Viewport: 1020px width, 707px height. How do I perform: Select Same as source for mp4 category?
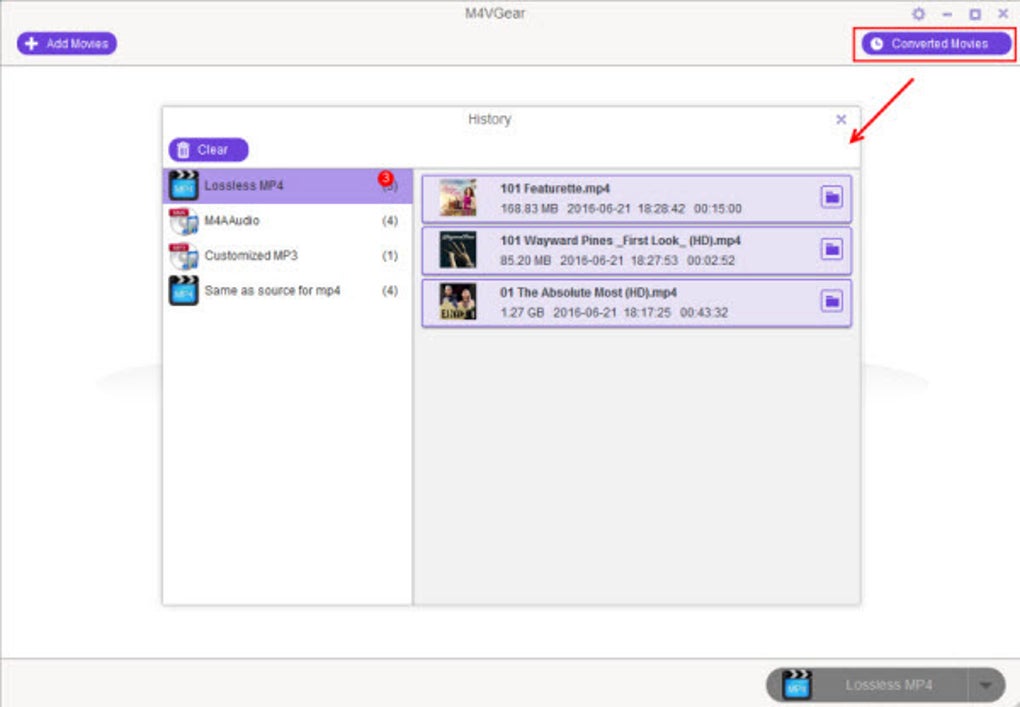click(288, 291)
